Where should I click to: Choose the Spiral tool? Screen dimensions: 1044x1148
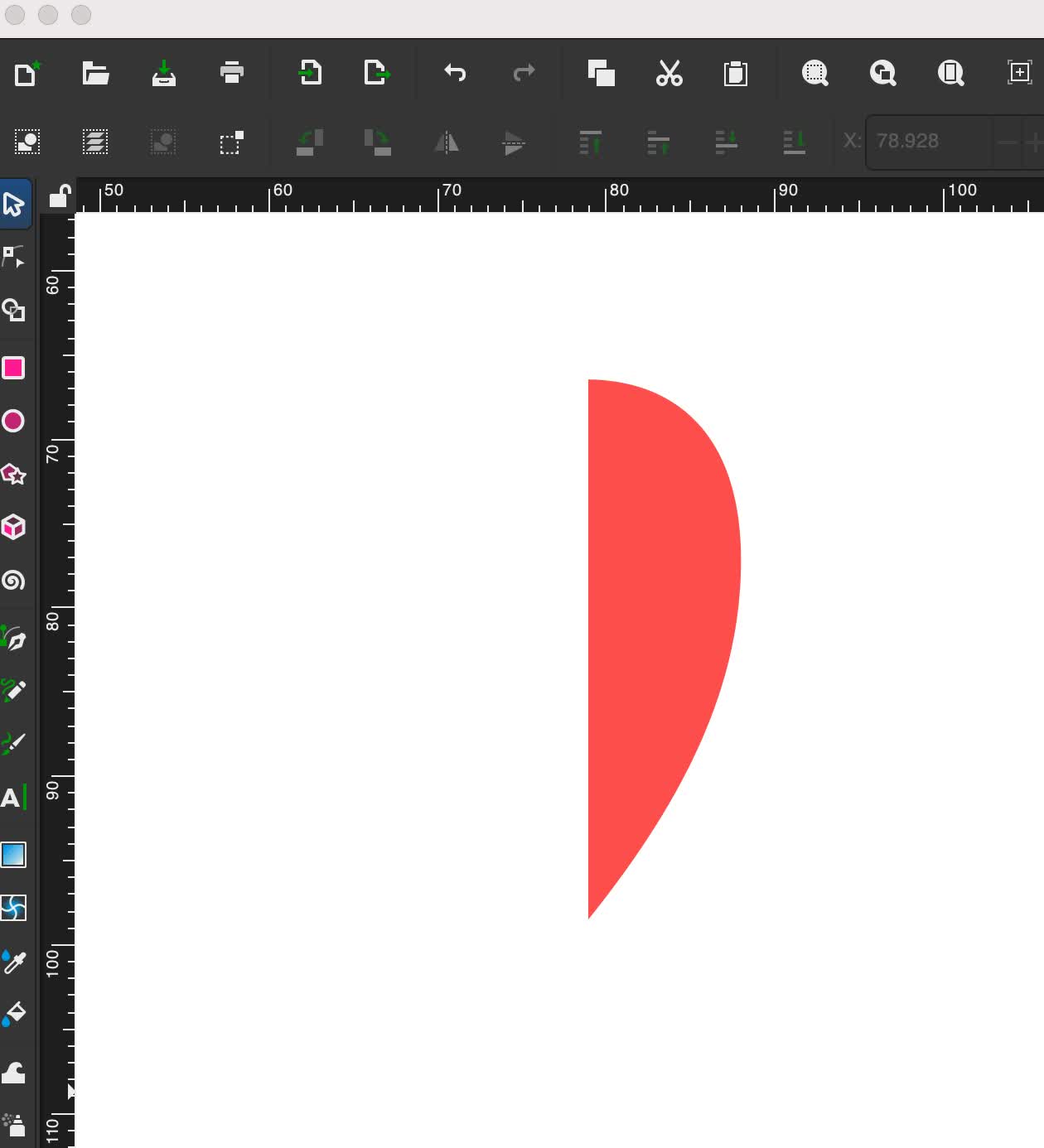click(x=13, y=580)
